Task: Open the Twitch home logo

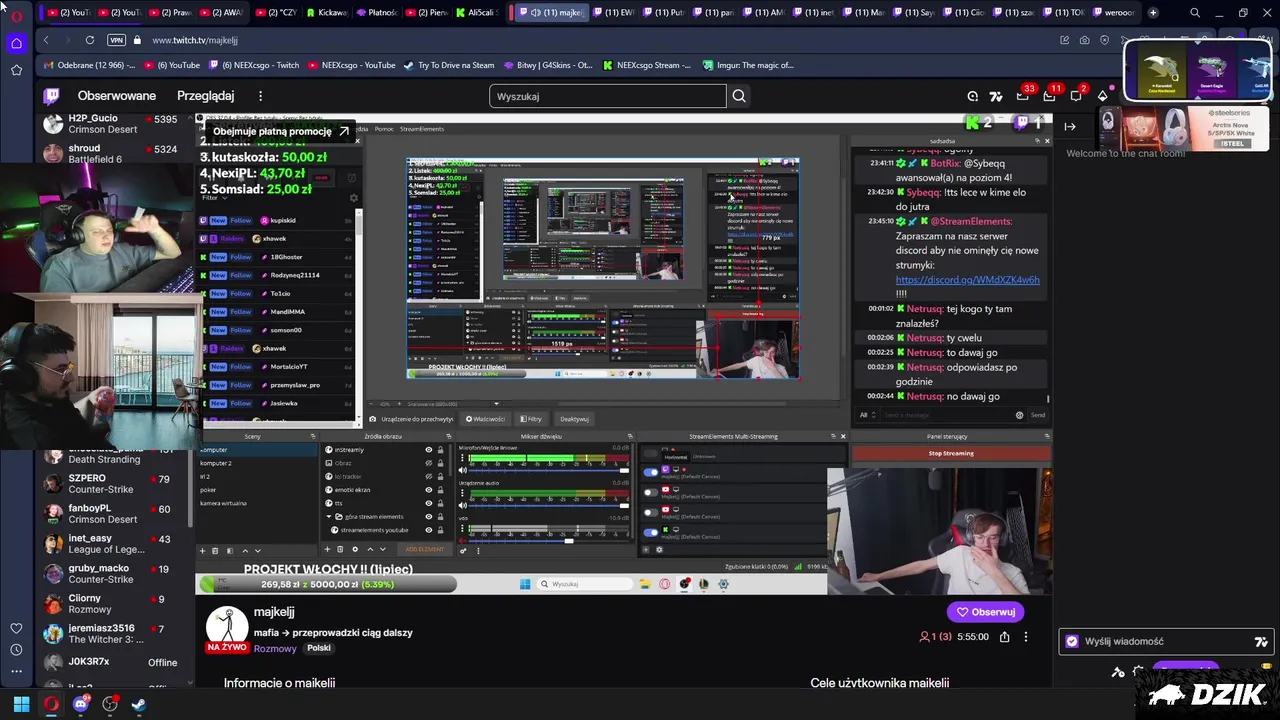Action: pos(51,96)
